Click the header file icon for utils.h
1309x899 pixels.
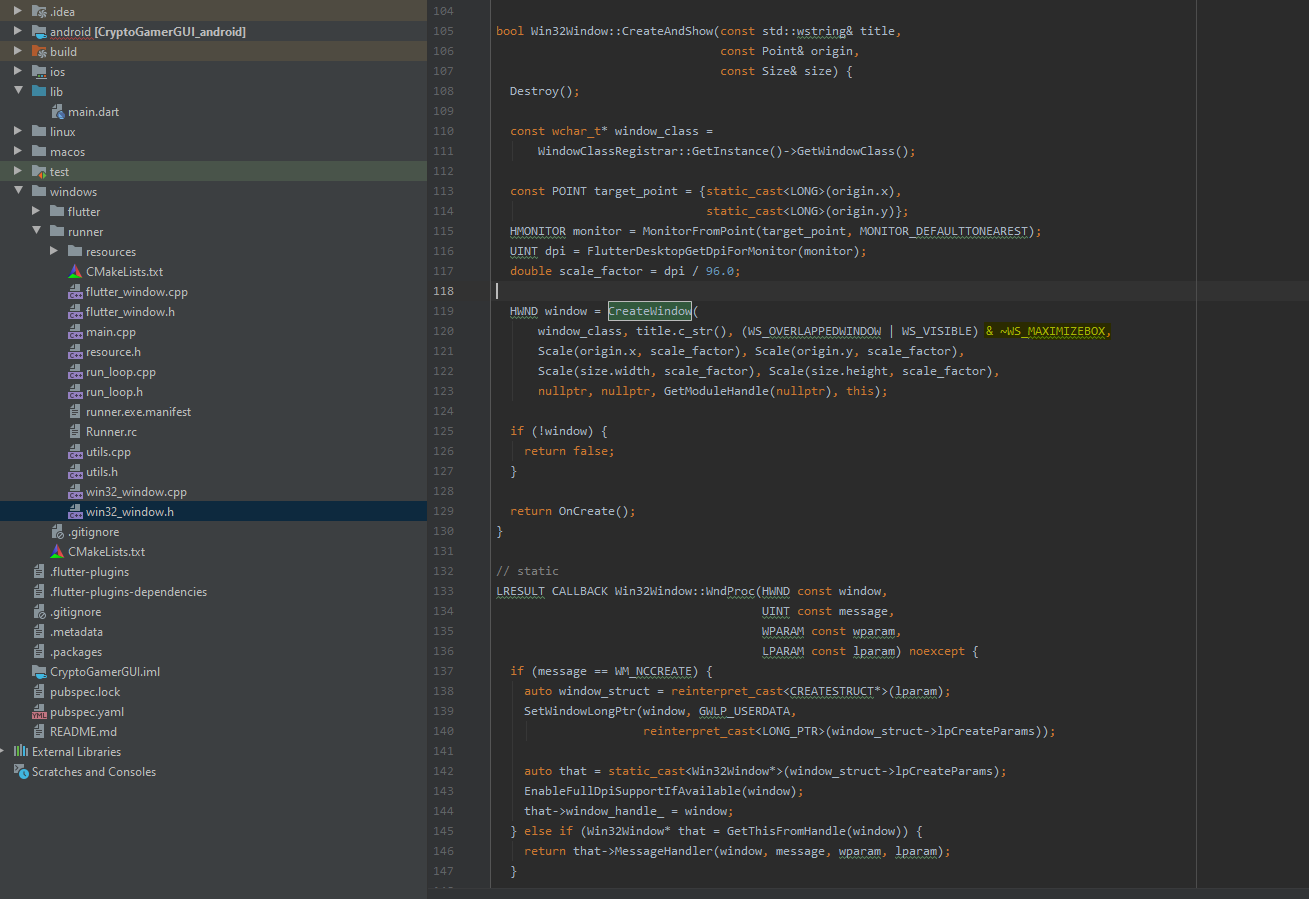[x=74, y=471]
